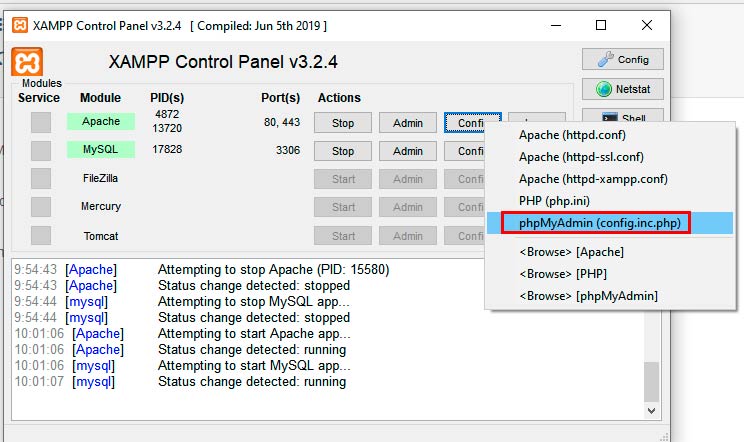Start the Mercury module
The width and height of the screenshot is (744, 442).
coord(343,207)
